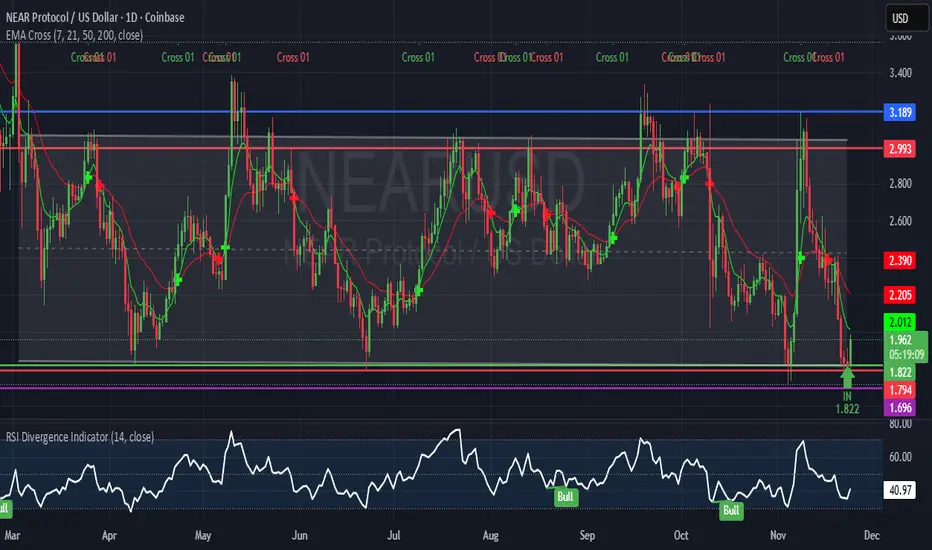Click the red 2.993 price level label
Image resolution: width=932 pixels, height=550 pixels.
point(899,149)
